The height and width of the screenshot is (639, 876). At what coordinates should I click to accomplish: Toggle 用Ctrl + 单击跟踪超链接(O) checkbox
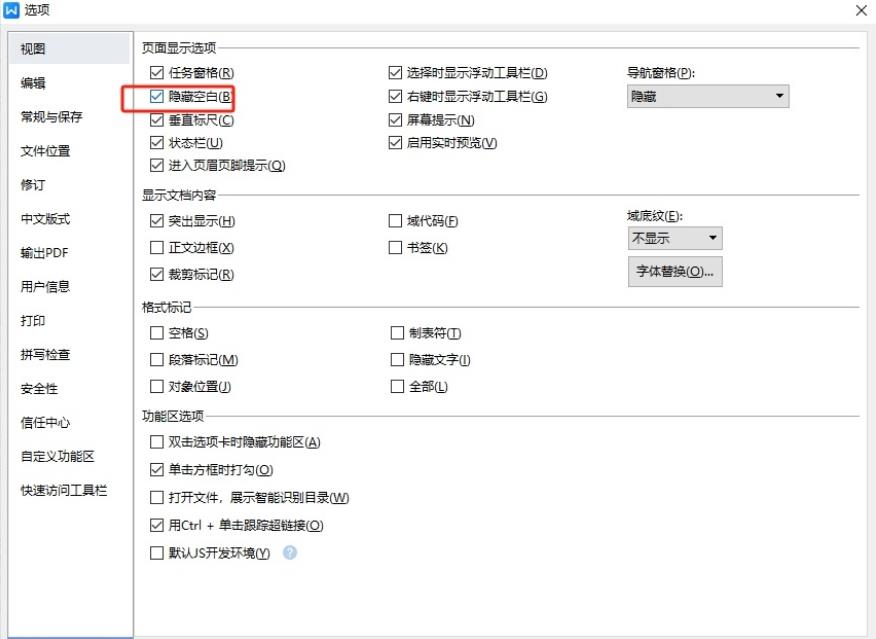point(157,526)
